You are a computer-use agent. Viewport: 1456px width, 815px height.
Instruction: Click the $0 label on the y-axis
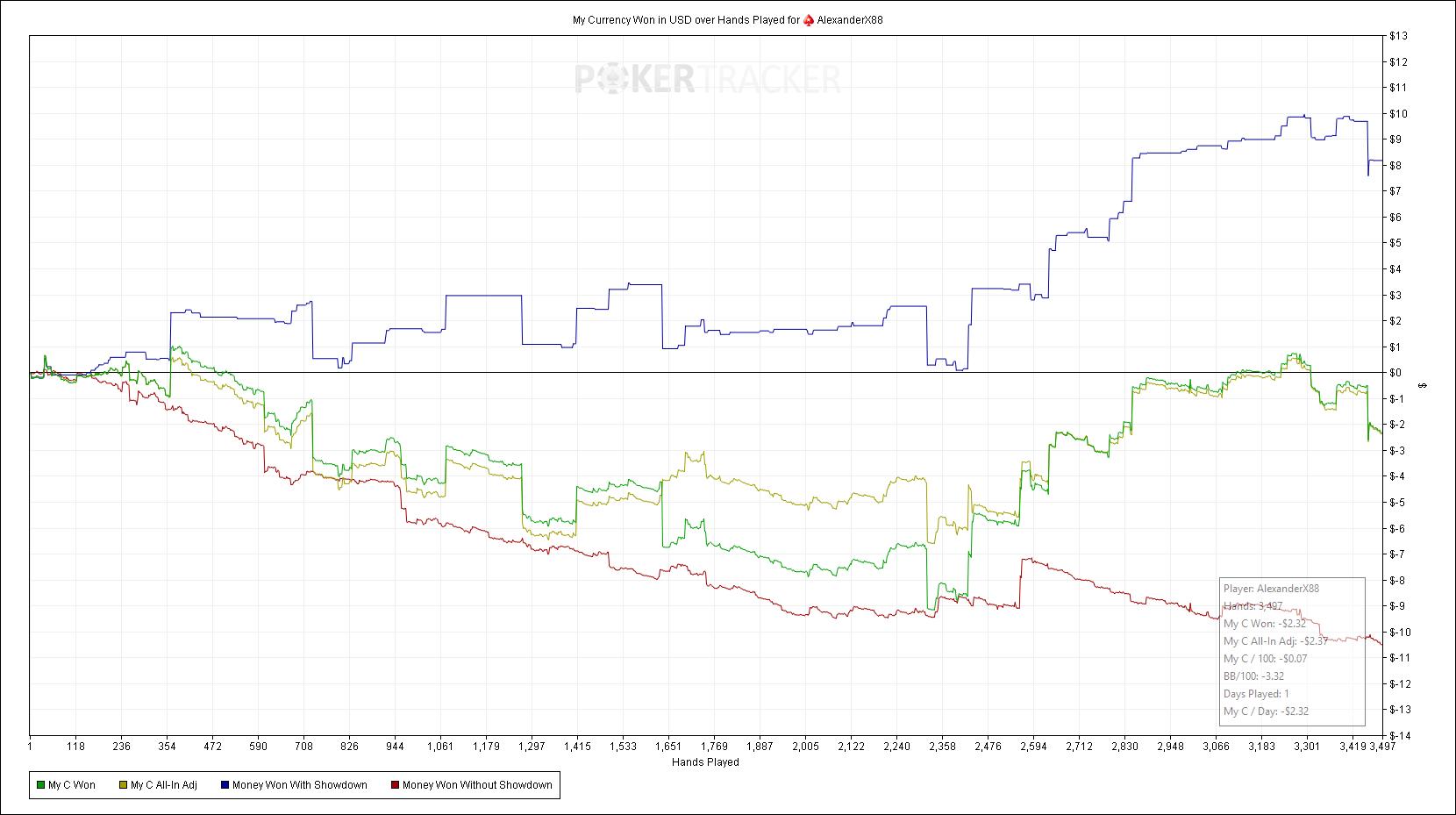pos(1395,373)
